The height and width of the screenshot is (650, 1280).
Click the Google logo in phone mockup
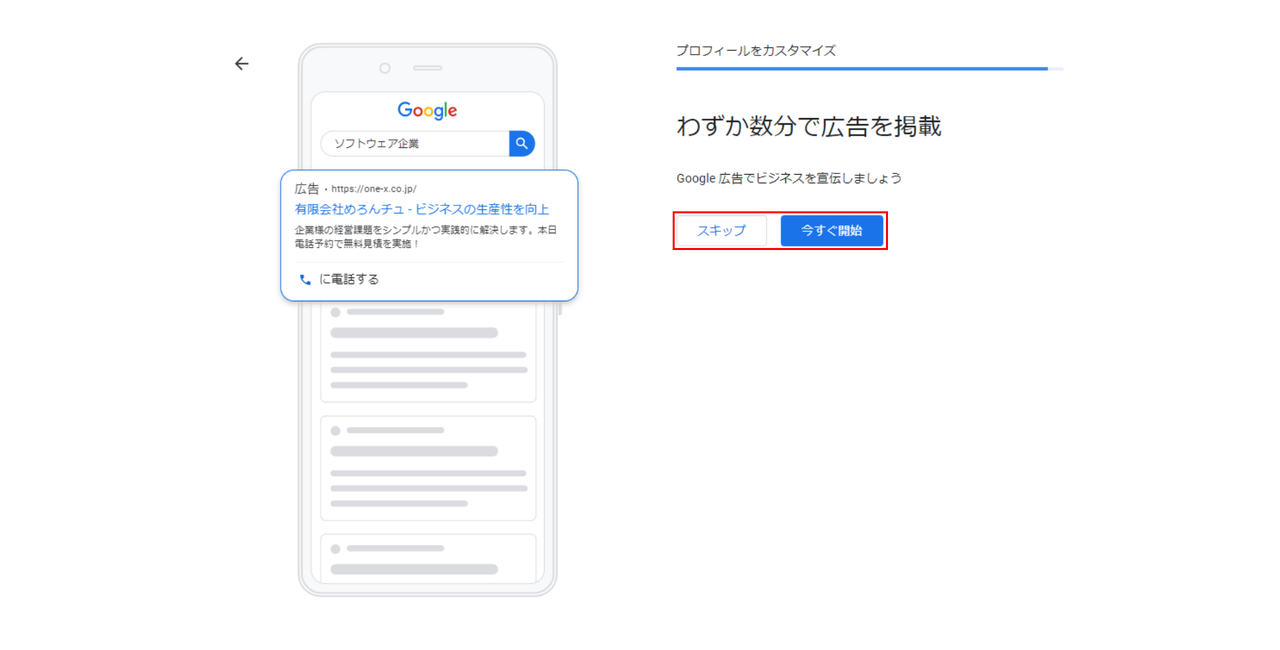427,111
